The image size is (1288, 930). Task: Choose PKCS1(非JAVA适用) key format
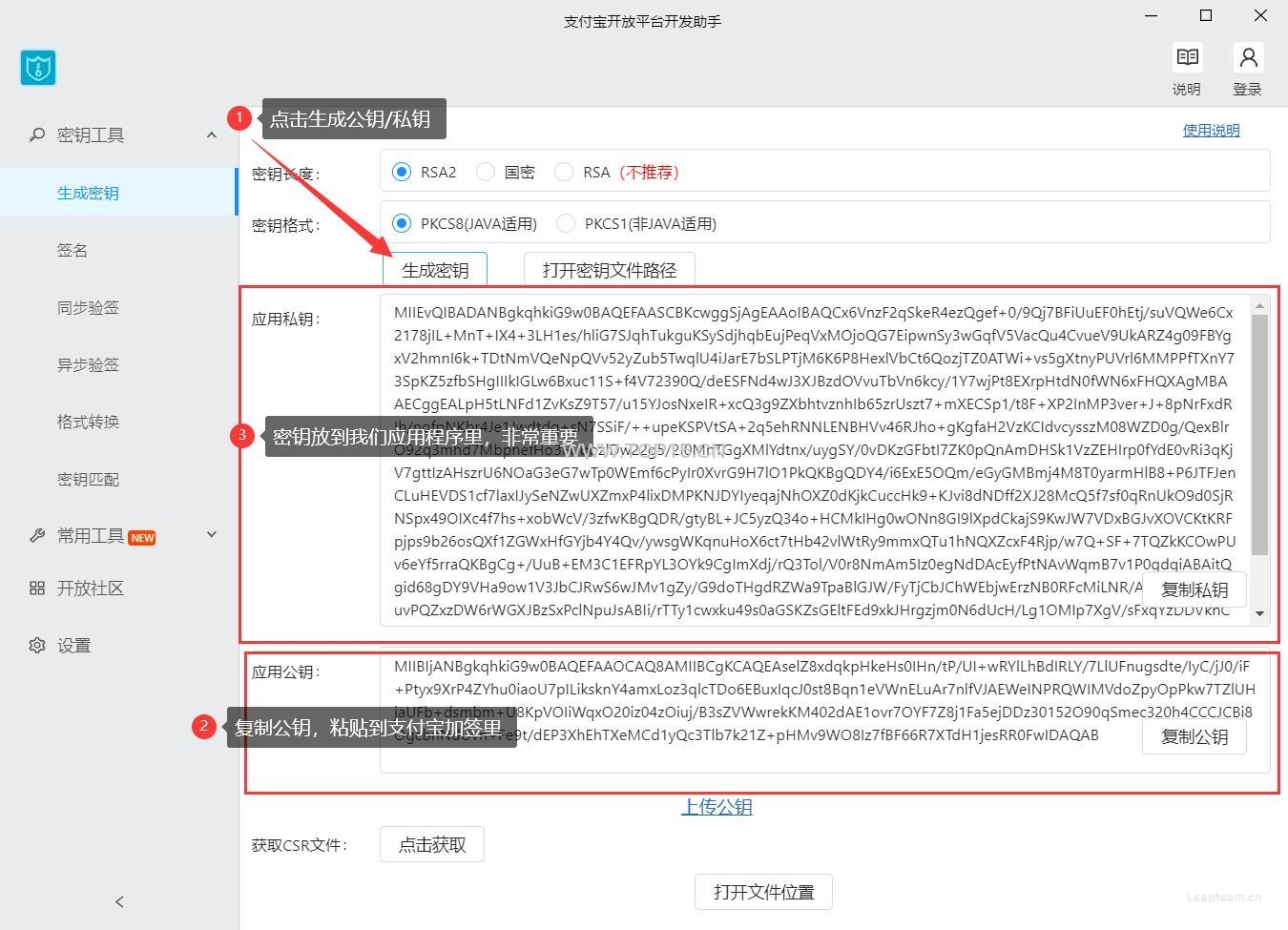pos(566,223)
